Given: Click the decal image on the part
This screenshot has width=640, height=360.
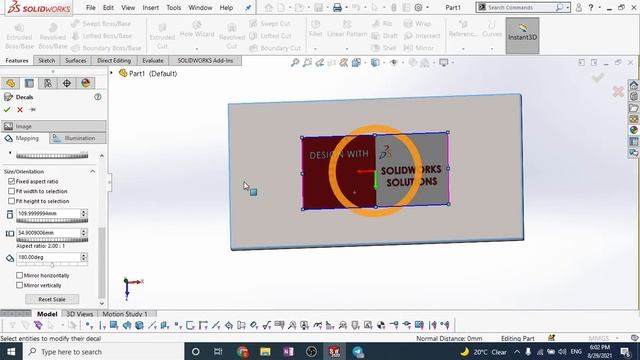Looking at the screenshot, I should [x=375, y=171].
